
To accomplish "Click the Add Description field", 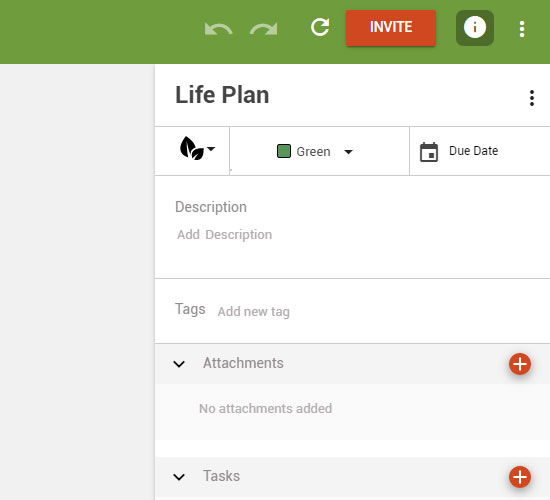I will tap(224, 234).
